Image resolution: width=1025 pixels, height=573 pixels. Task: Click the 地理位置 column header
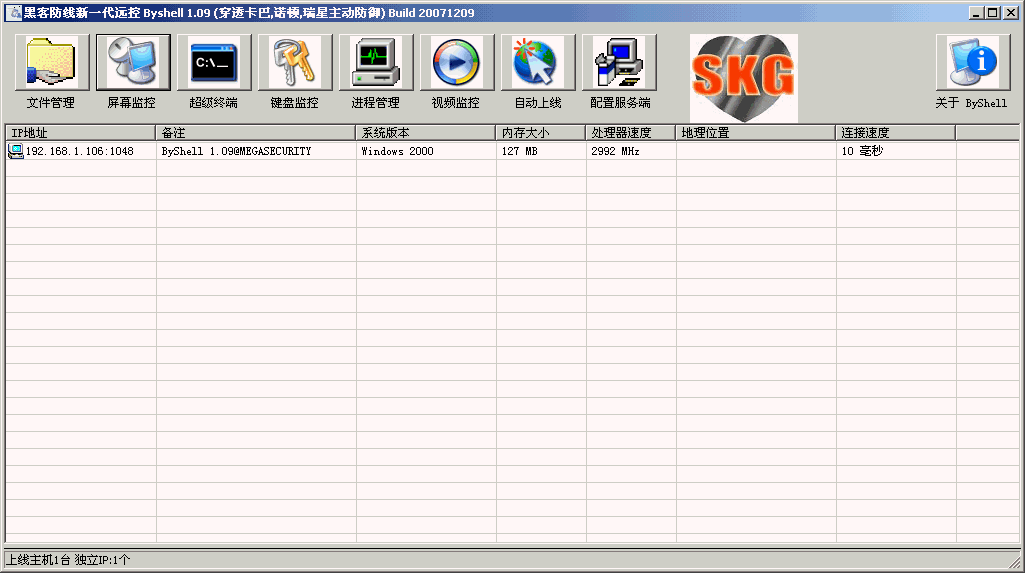[755, 132]
